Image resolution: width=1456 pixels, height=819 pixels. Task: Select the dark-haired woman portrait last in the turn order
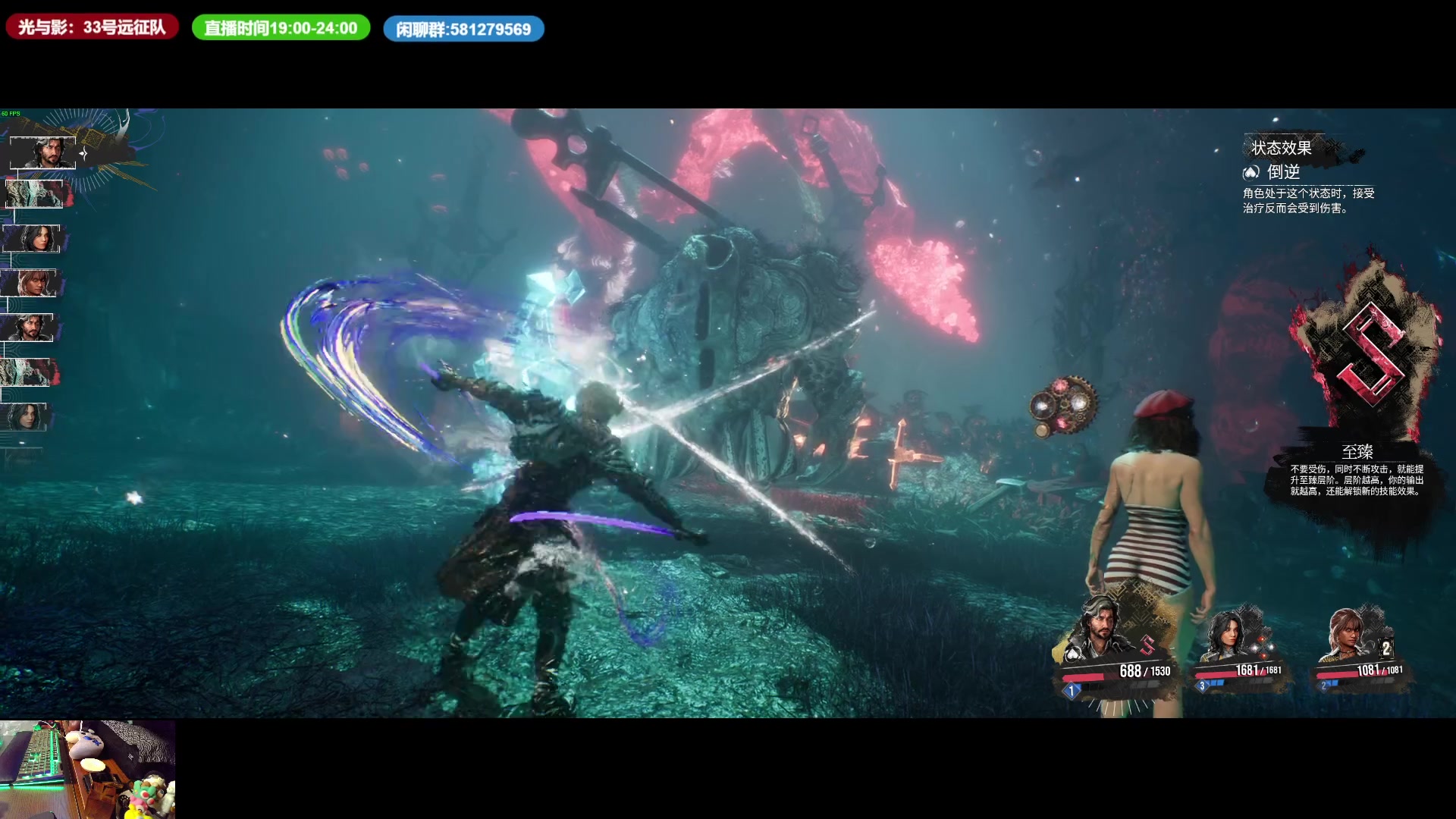point(24,417)
